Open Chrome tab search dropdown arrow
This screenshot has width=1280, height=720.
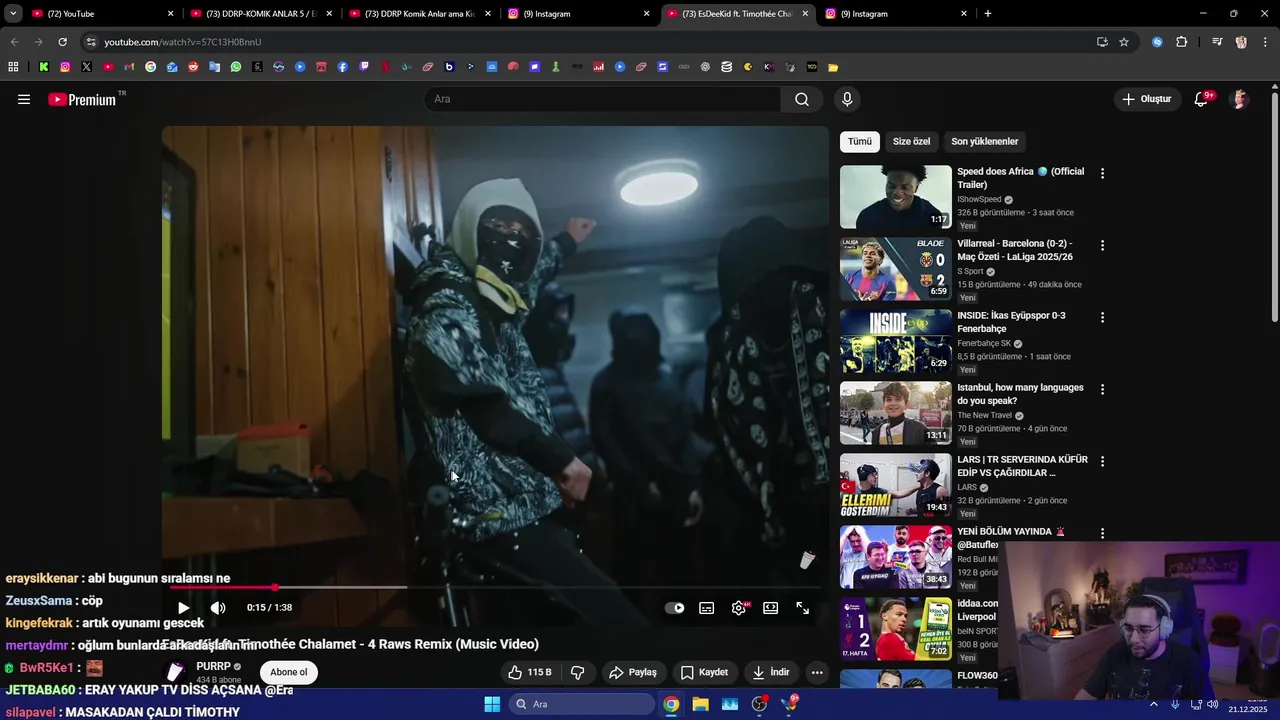point(13,14)
